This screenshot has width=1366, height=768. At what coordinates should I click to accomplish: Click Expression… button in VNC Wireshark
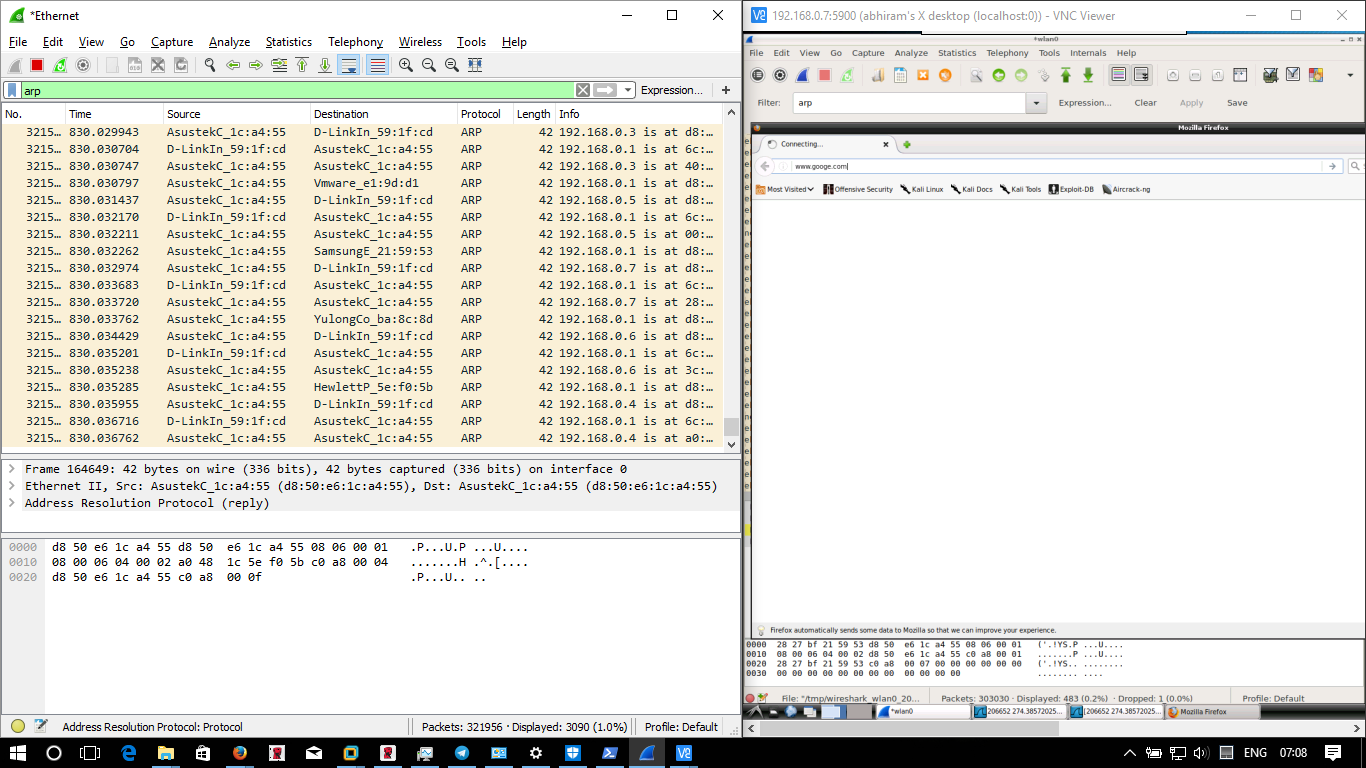1085,103
